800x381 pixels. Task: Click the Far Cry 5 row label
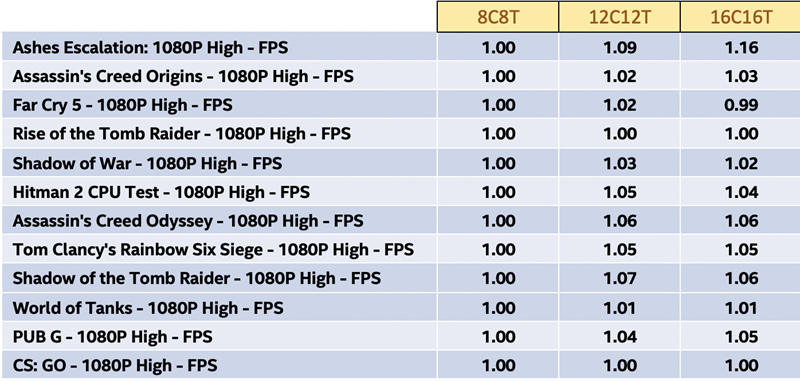[122, 105]
